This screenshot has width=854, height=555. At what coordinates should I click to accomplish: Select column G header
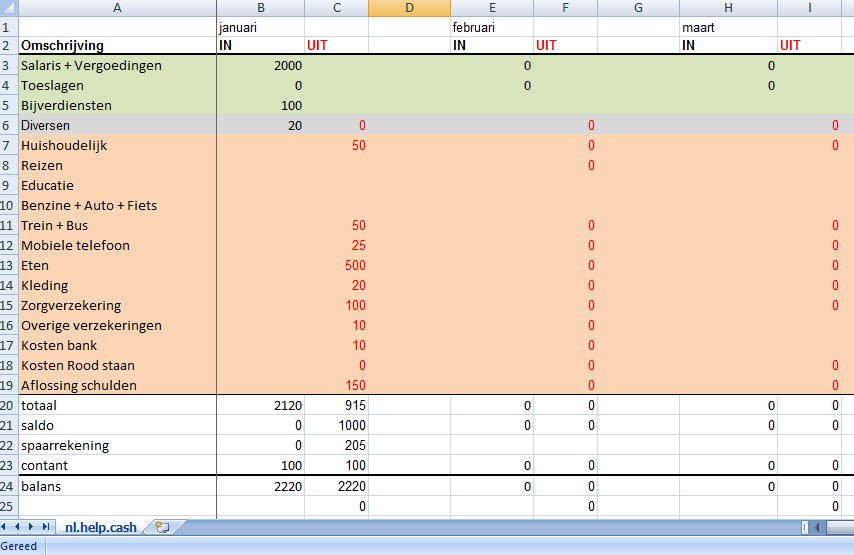[x=638, y=8]
